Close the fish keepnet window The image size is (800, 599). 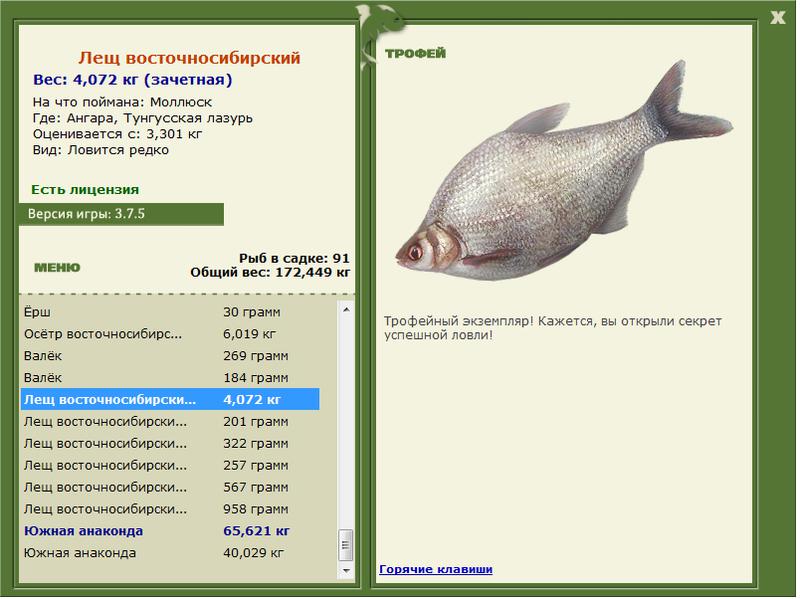pyautogui.click(x=777, y=18)
